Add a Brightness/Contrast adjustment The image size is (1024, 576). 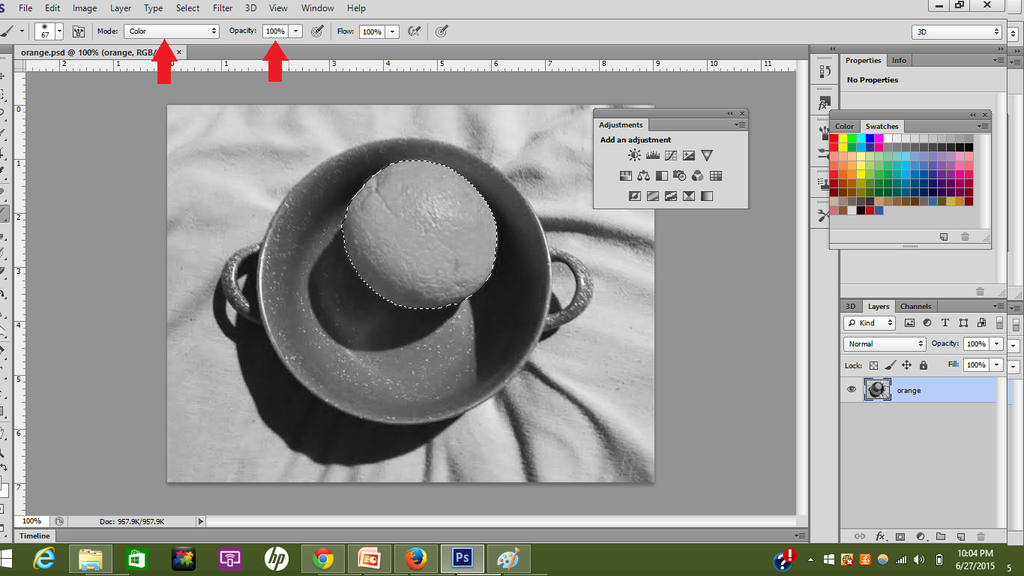click(x=634, y=155)
